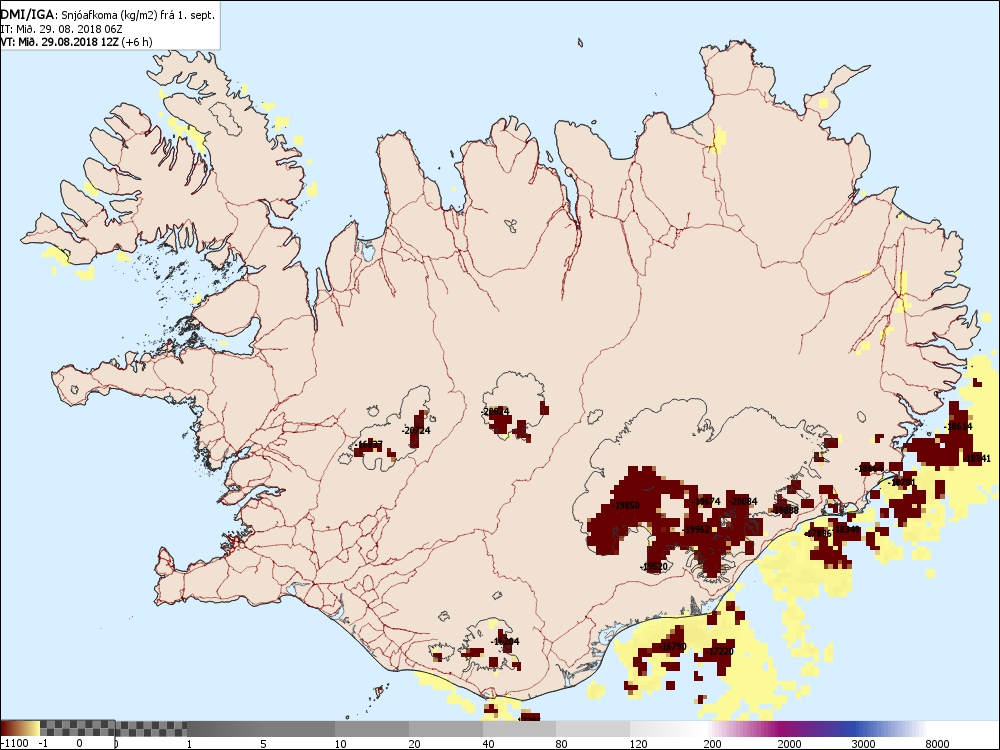Click the dark red-to-yellow negative legend swatch
1000x750 pixels.
point(20,728)
